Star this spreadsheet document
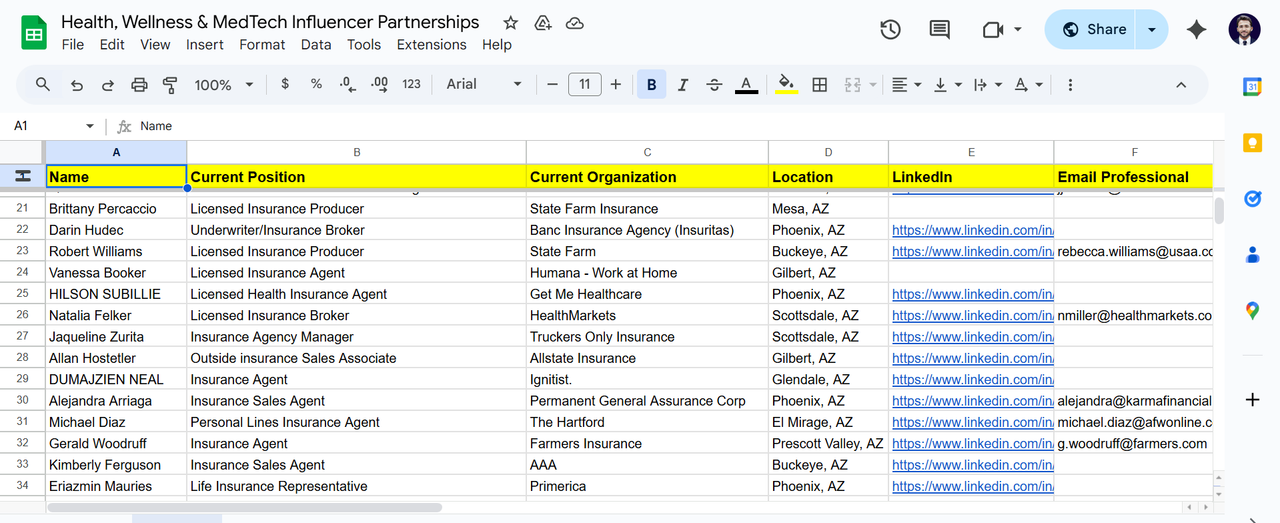This screenshot has width=1280, height=523. click(511, 23)
